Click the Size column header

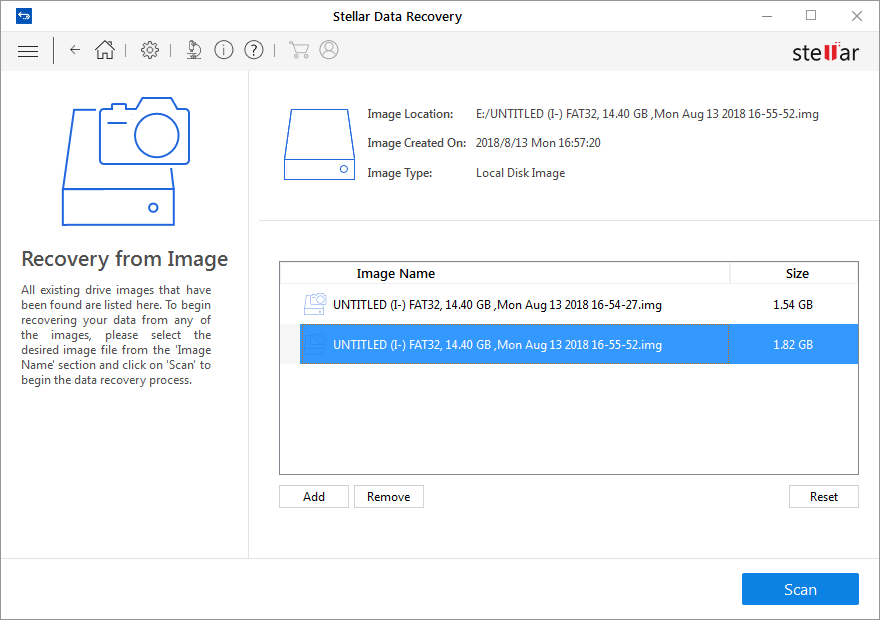[x=797, y=273]
